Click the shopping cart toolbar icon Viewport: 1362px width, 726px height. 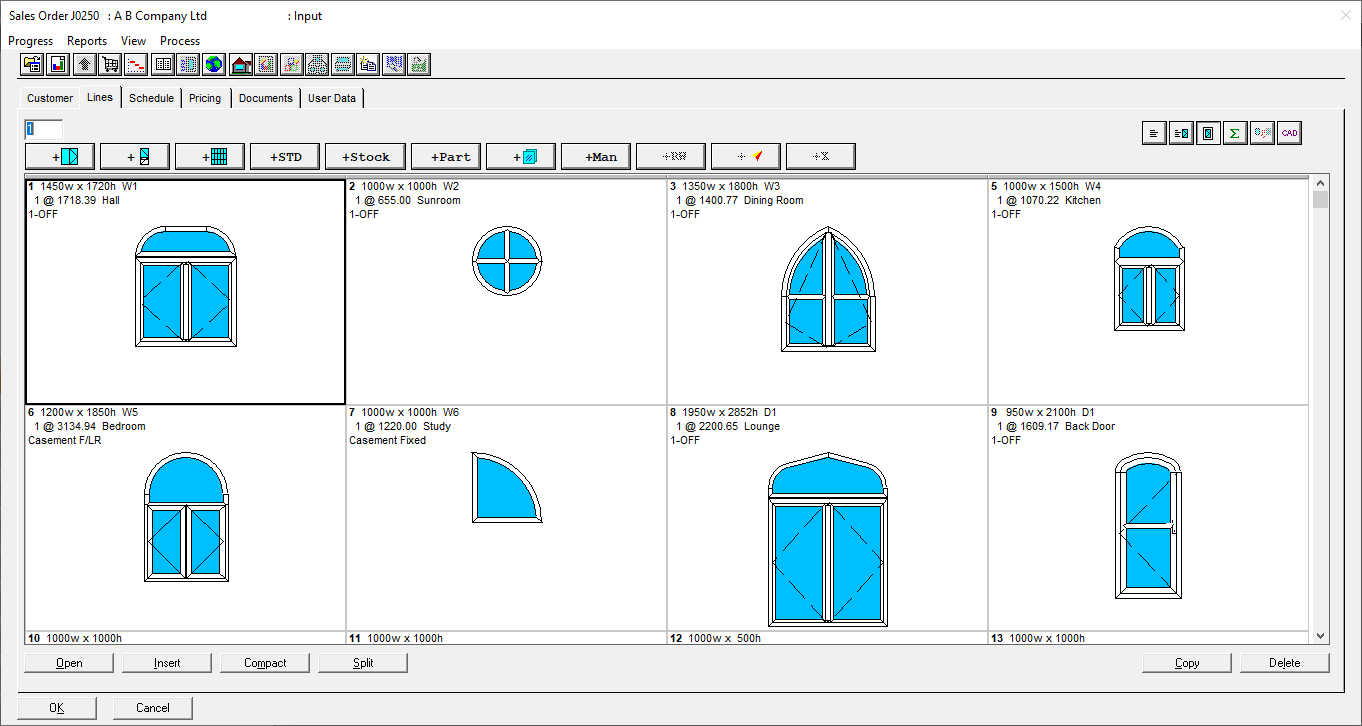click(110, 64)
